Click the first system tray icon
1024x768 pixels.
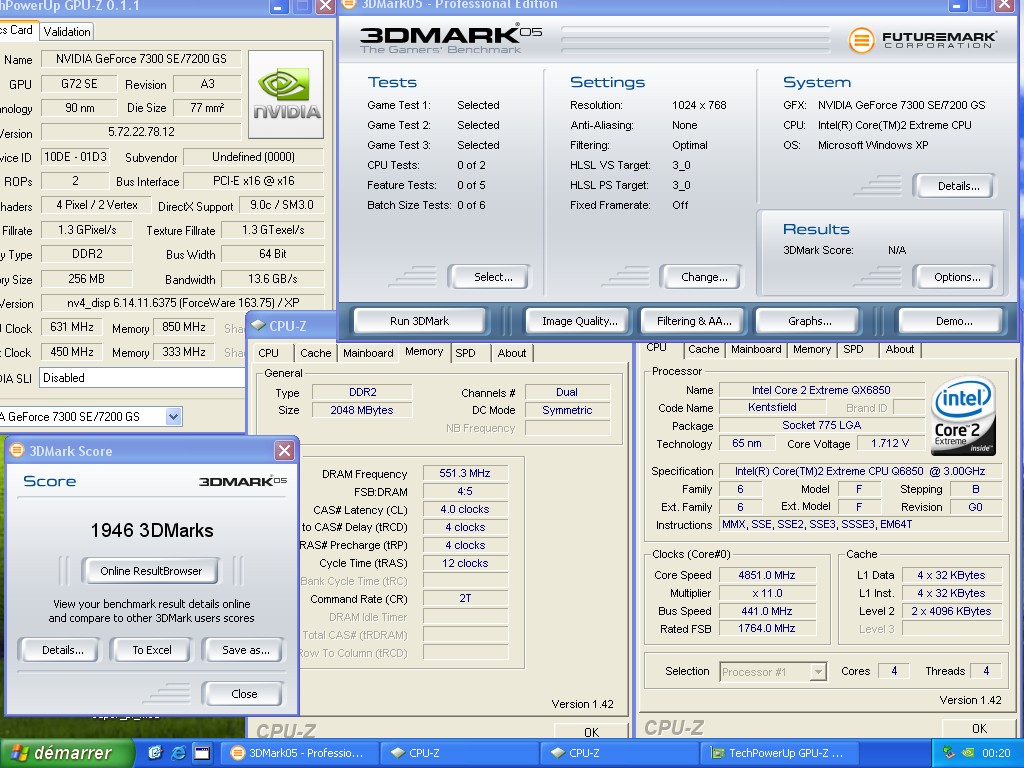(x=949, y=753)
